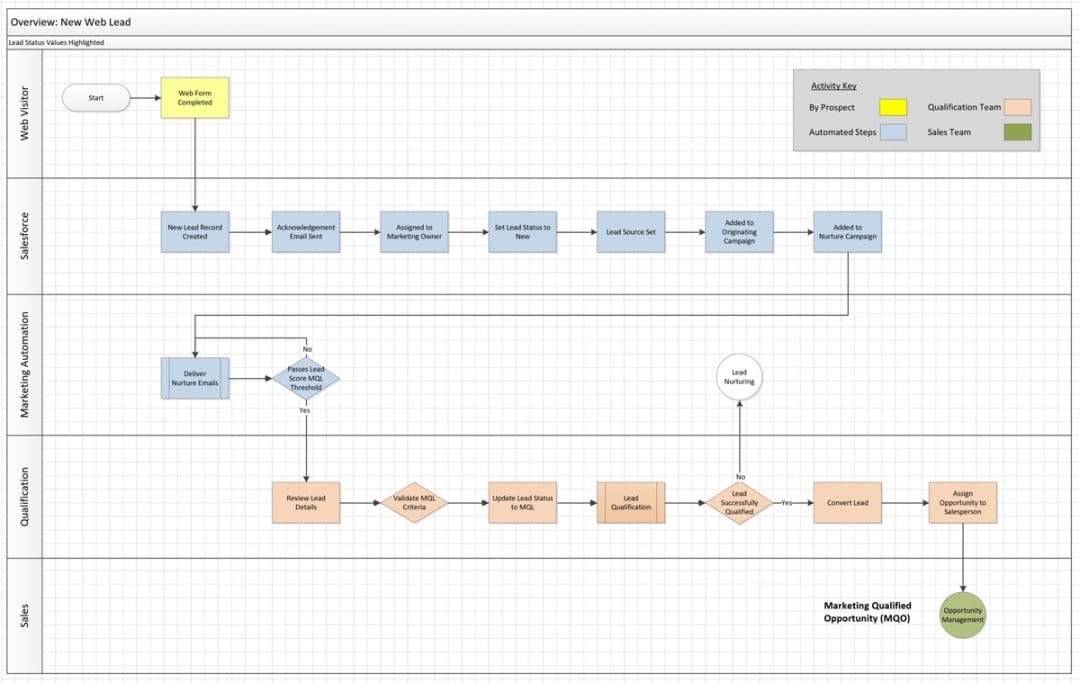Click the underlined Activity Key heading

pos(833,86)
